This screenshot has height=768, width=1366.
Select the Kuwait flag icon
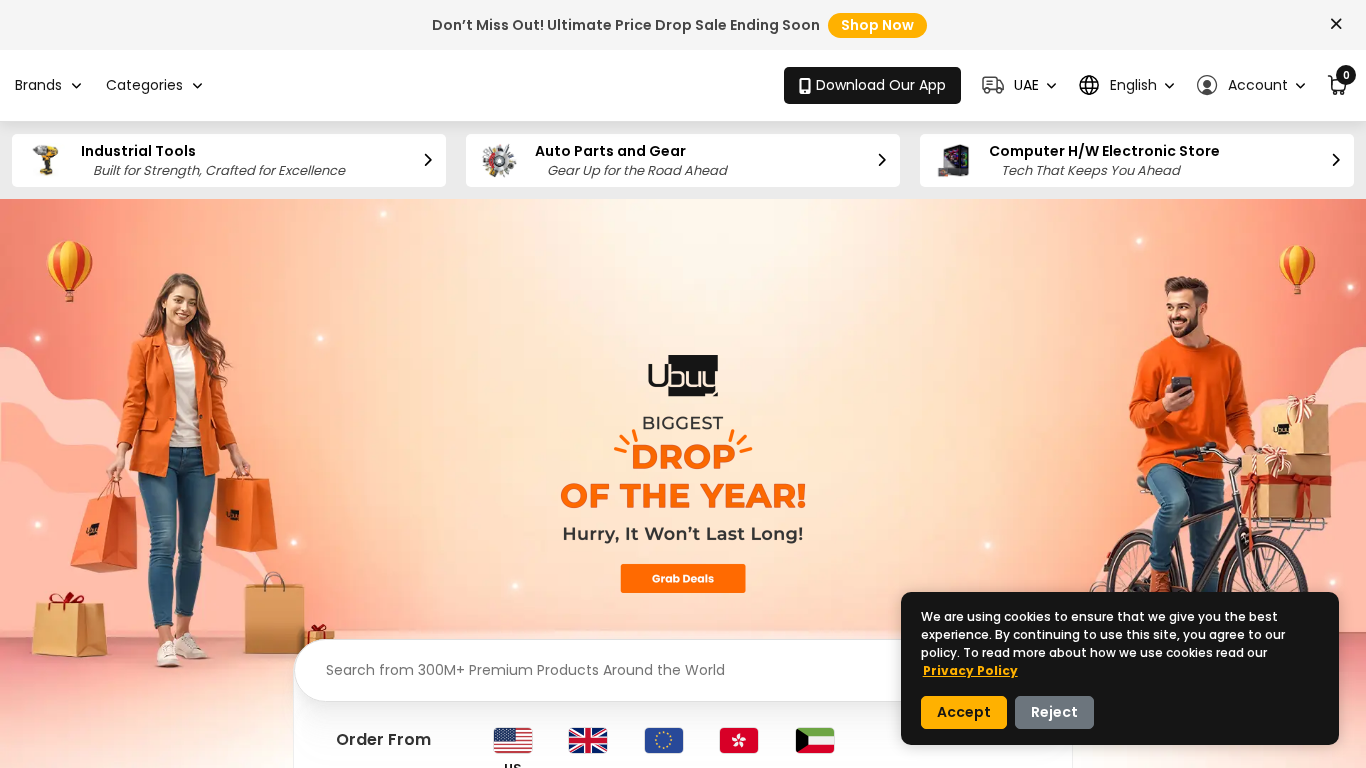click(x=815, y=740)
